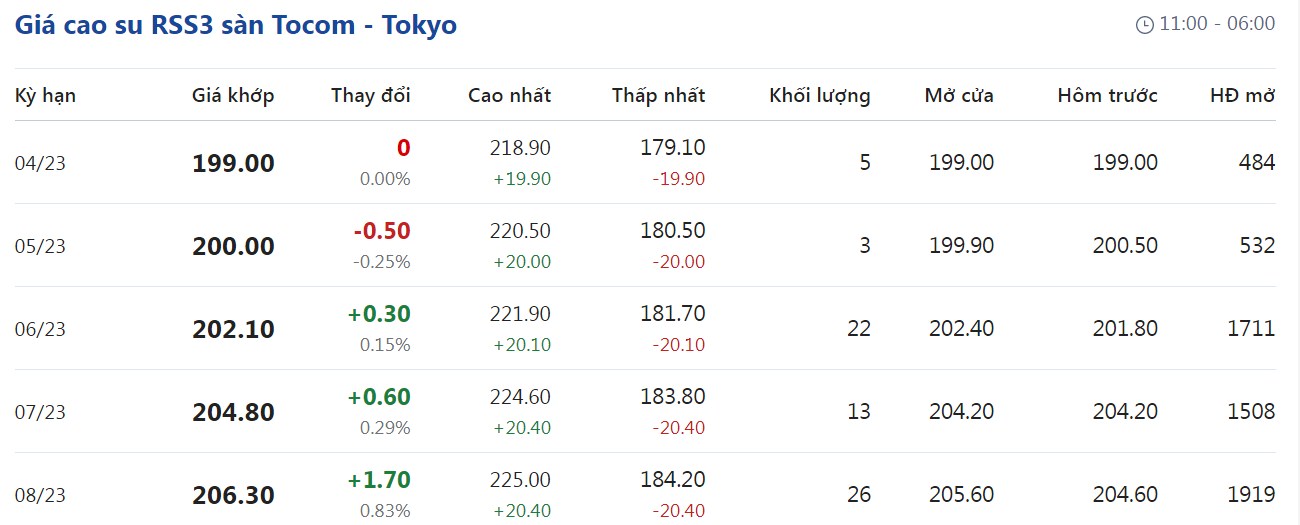This screenshot has width=1300, height=525.
Task: Click the 206.30 matched price
Action: [x=233, y=495]
